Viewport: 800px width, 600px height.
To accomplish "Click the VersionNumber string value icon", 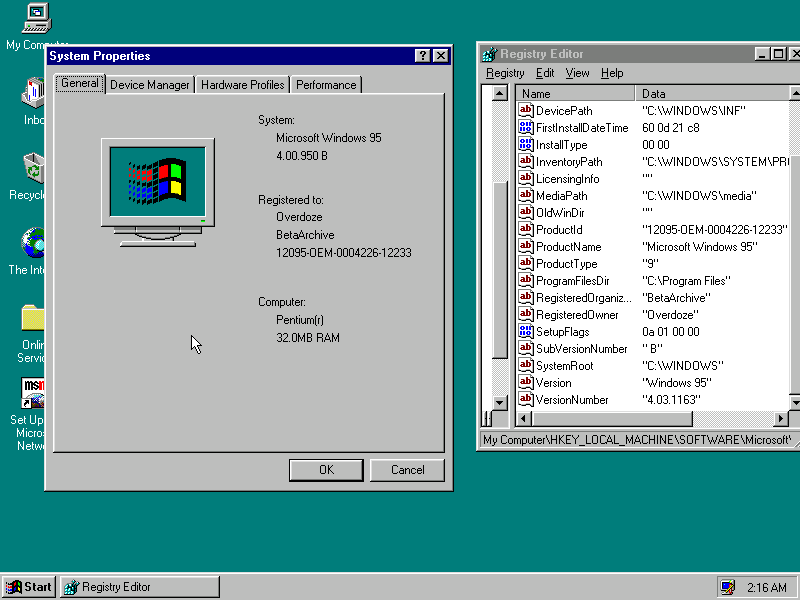I will coord(525,400).
